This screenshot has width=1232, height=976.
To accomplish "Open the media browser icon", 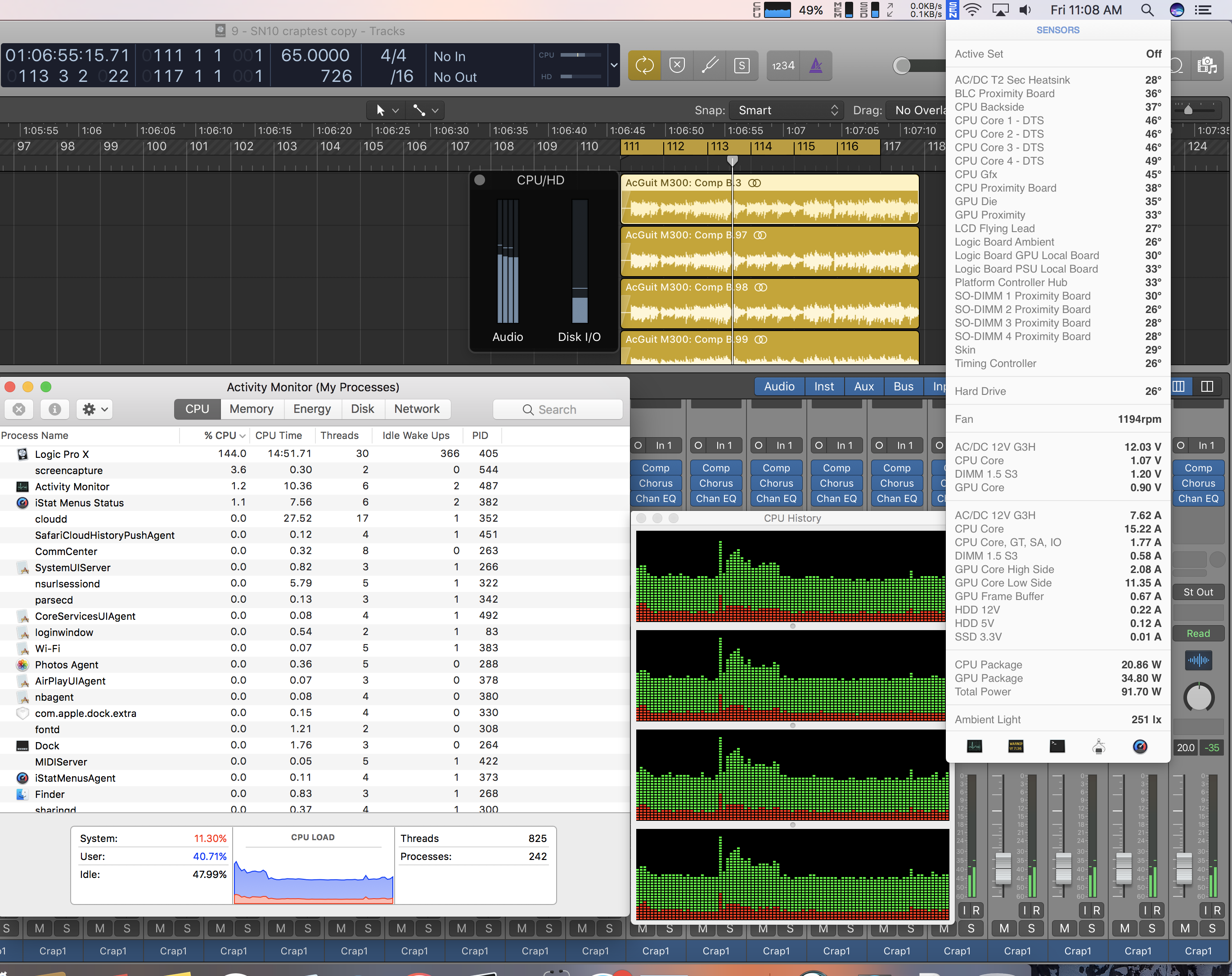I will tap(1207, 65).
